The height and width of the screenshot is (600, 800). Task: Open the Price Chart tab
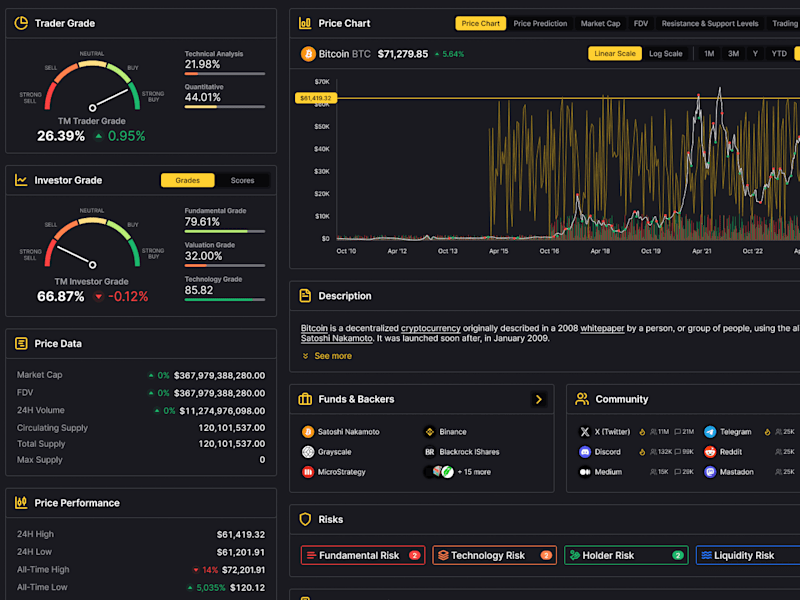click(x=481, y=23)
